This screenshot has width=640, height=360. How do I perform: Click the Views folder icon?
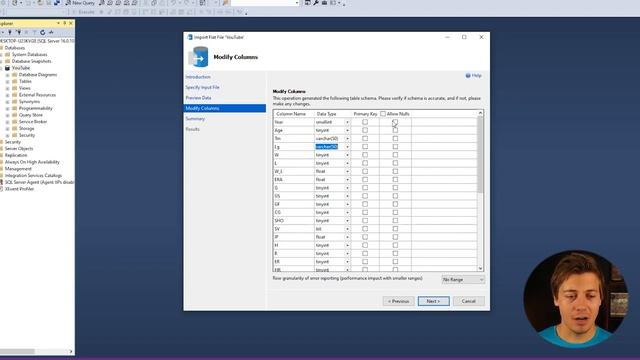pos(15,88)
